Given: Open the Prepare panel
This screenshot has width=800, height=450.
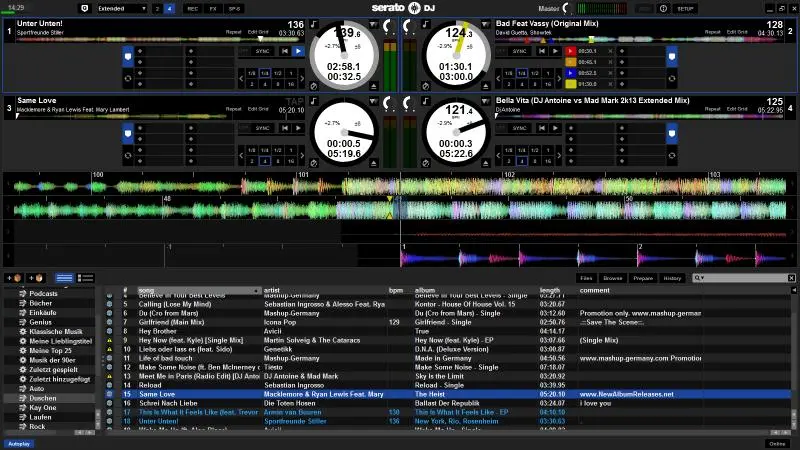Looking at the screenshot, I should 643,277.
